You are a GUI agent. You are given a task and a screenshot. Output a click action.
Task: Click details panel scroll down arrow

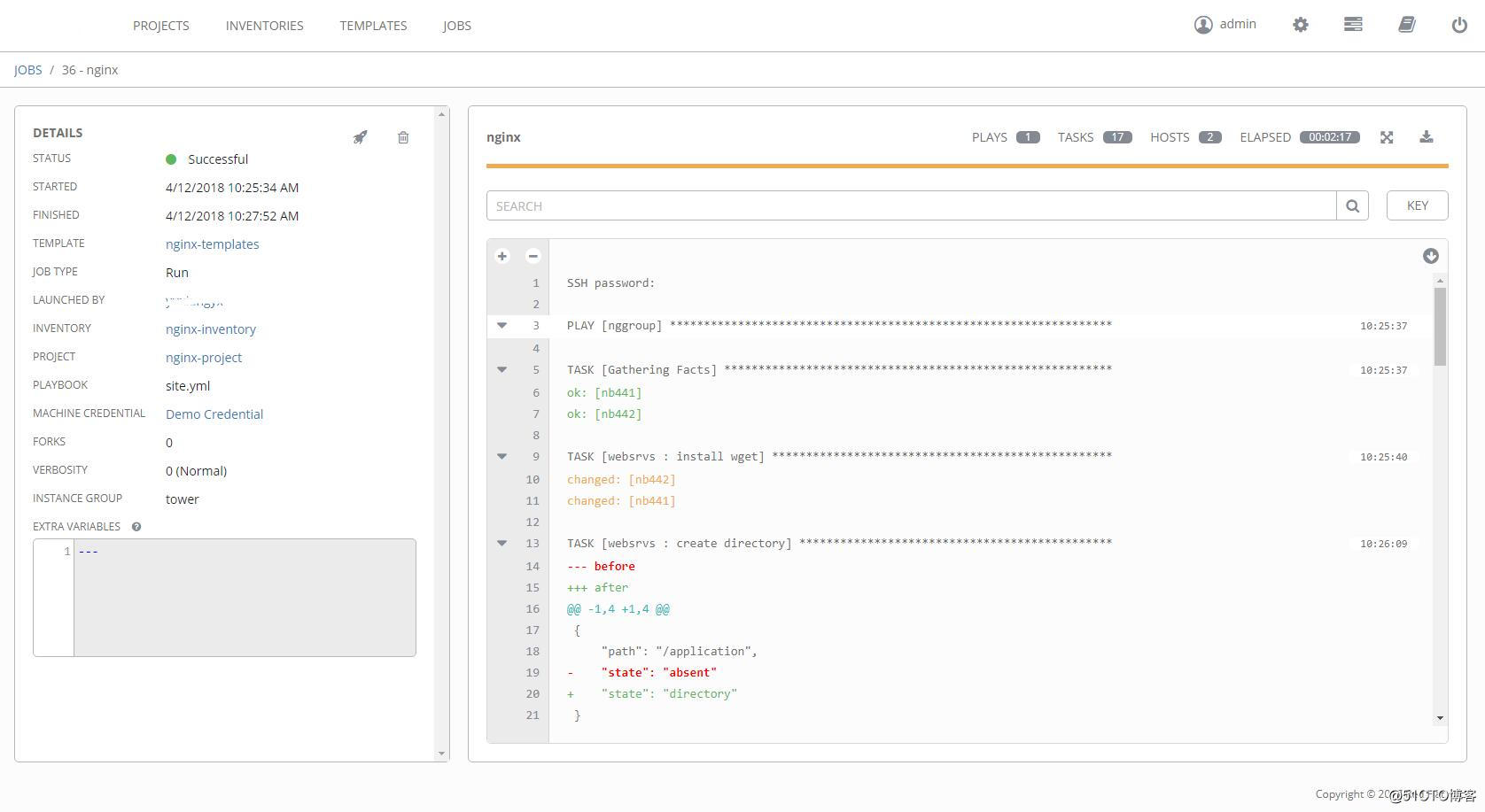pyautogui.click(x=441, y=754)
